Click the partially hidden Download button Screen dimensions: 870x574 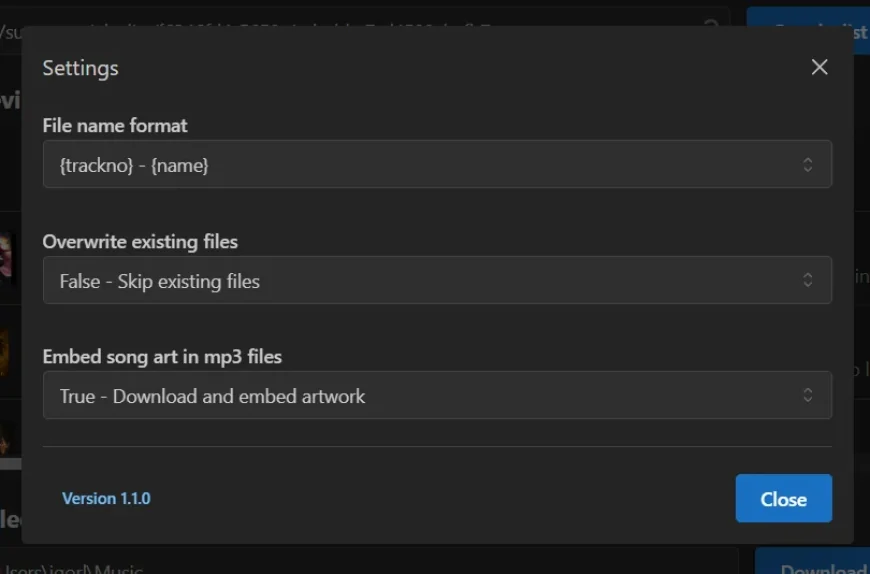pos(812,561)
